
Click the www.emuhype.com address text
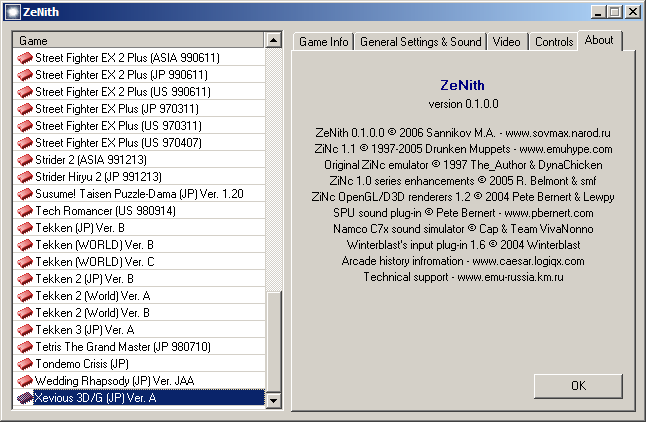566,149
